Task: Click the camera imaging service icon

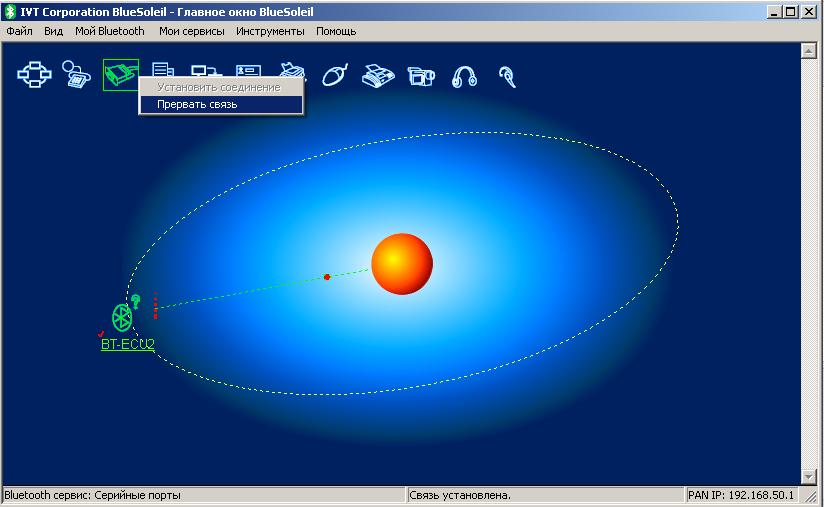Action: [421, 75]
